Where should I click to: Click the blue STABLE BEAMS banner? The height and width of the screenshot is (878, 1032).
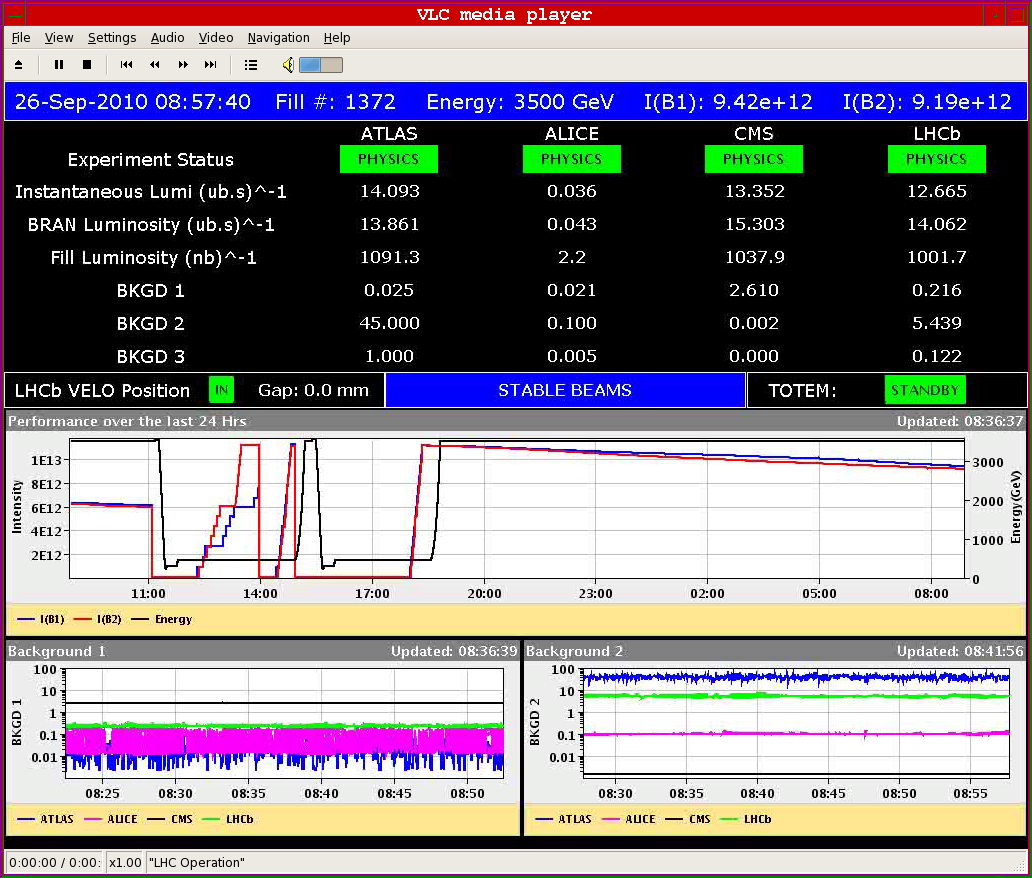(565, 390)
